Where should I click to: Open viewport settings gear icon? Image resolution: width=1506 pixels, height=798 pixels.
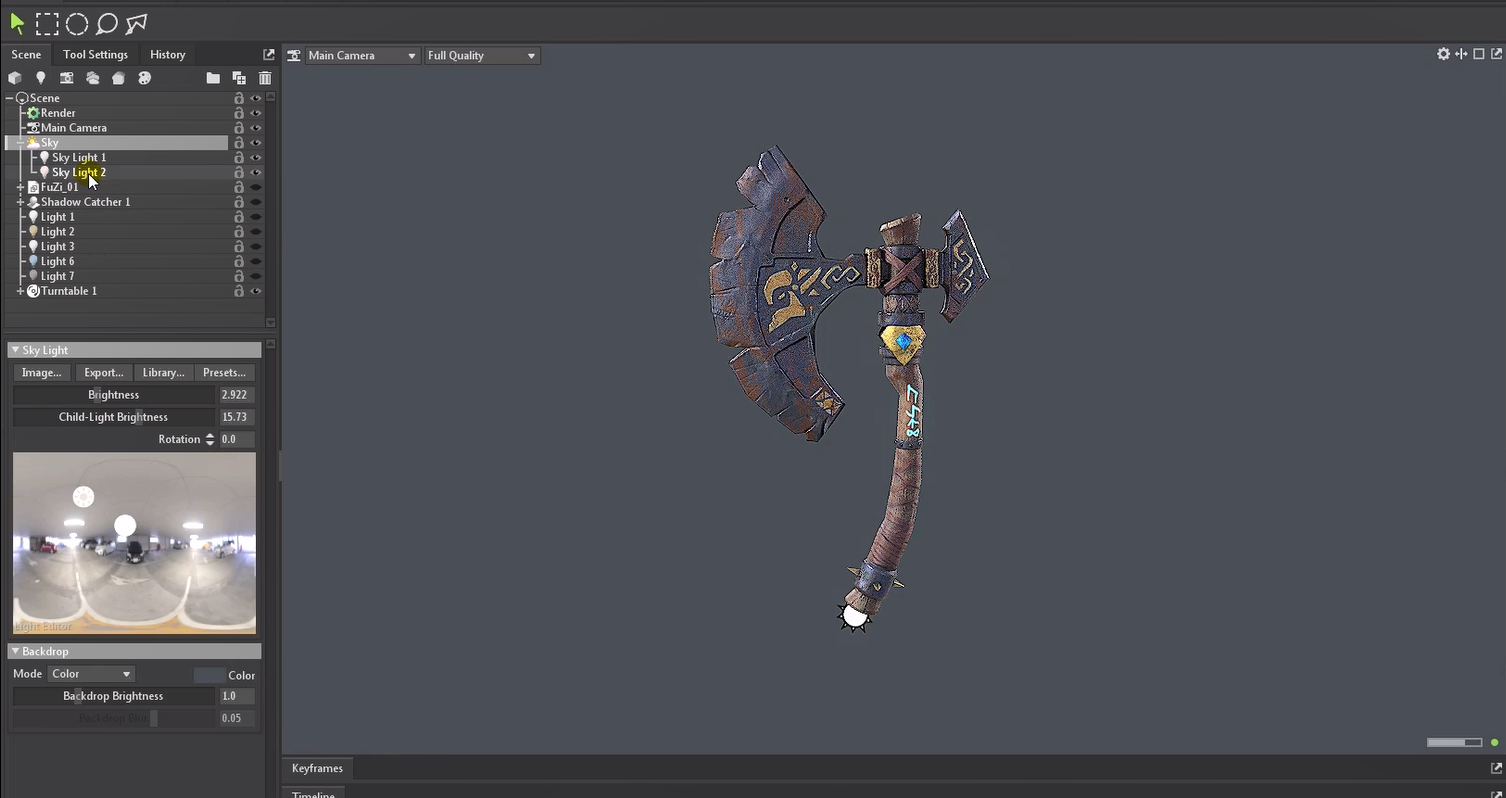click(1443, 55)
